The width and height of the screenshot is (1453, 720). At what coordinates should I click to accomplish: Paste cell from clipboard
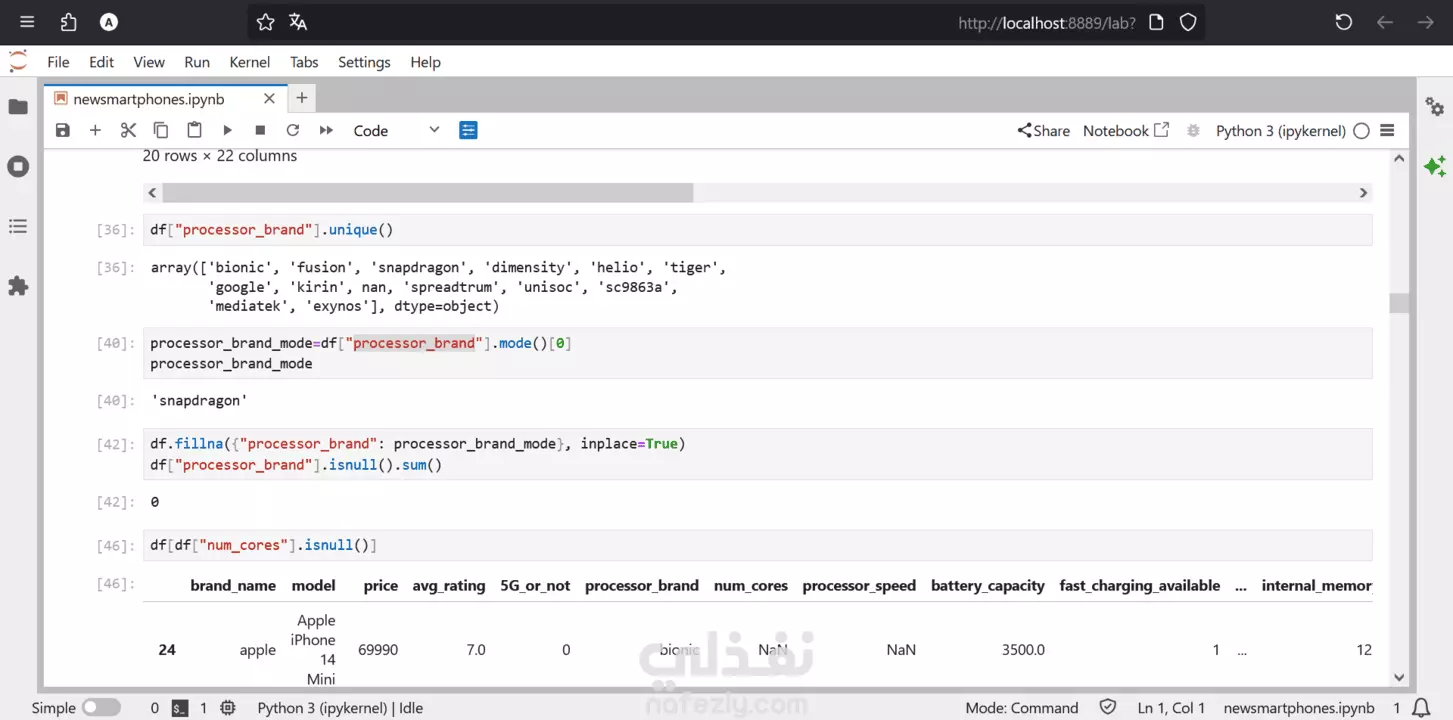(194, 130)
